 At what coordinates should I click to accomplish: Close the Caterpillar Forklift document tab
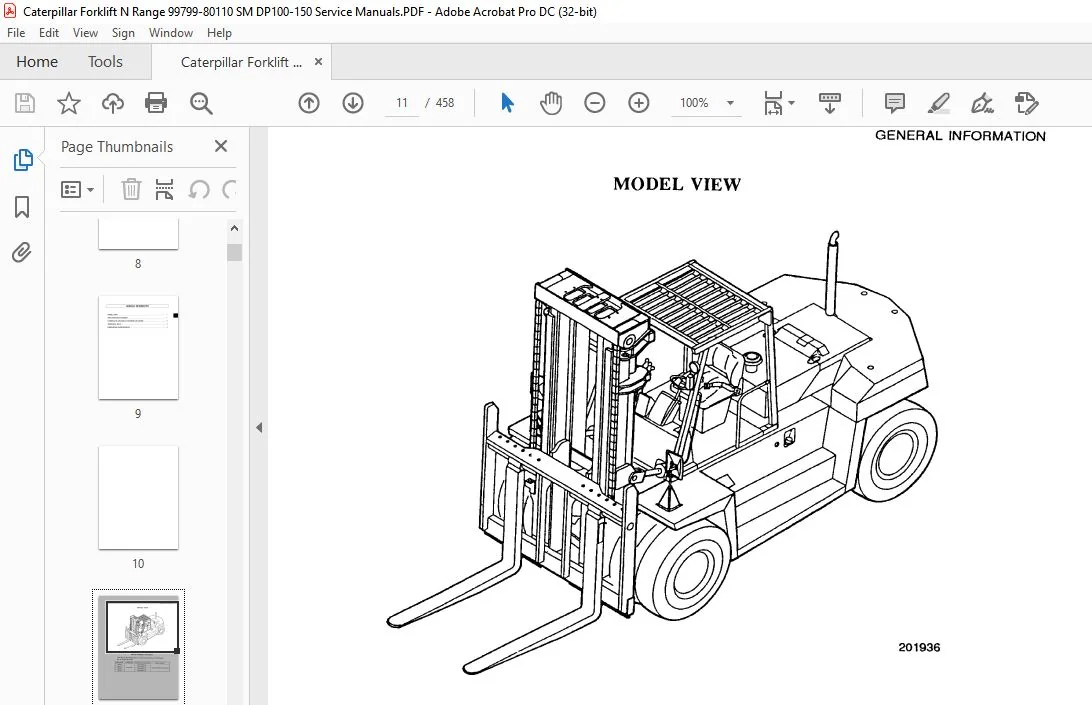(x=318, y=61)
